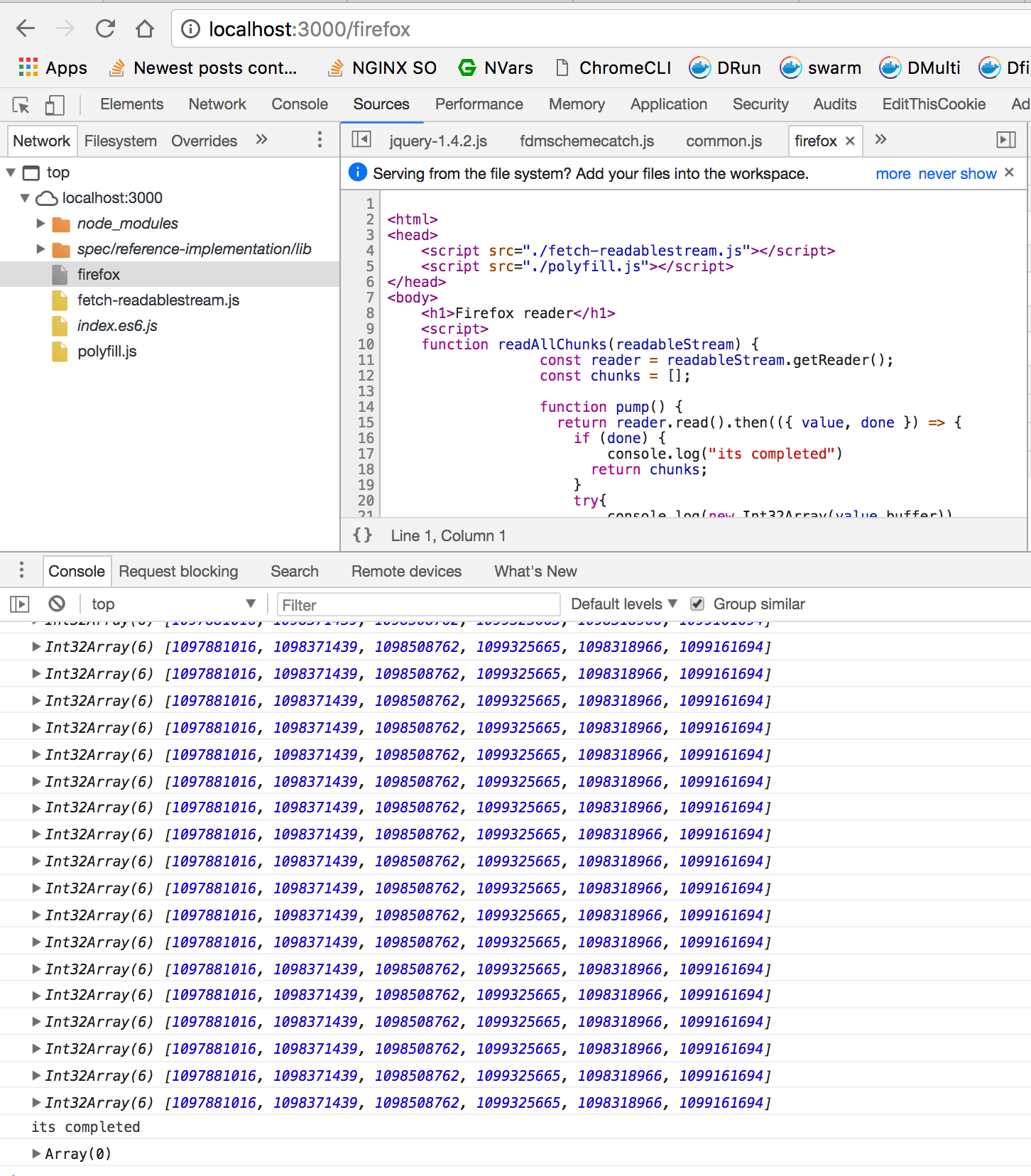This screenshot has width=1031, height=1176.
Task: Open the Security tab
Action: pyautogui.click(x=760, y=104)
